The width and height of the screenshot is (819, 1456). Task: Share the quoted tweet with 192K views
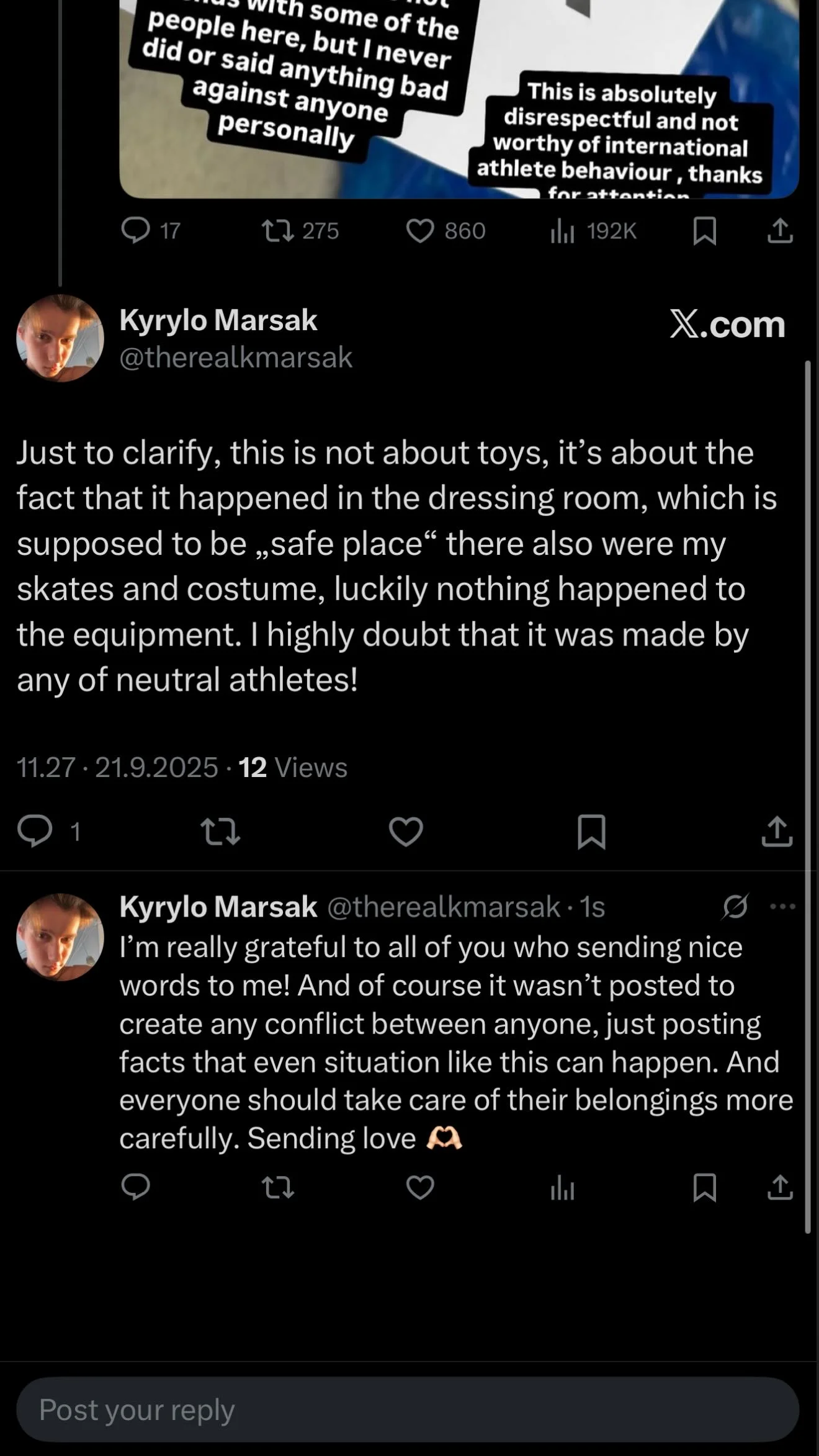click(780, 231)
